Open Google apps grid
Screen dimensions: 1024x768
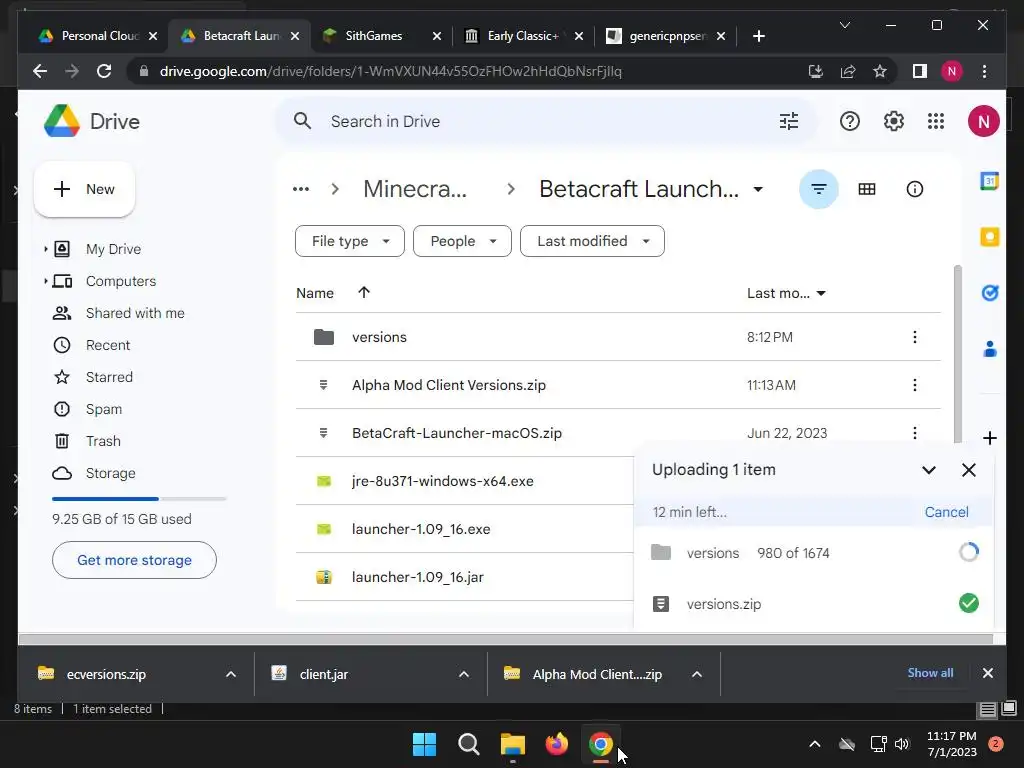936,121
